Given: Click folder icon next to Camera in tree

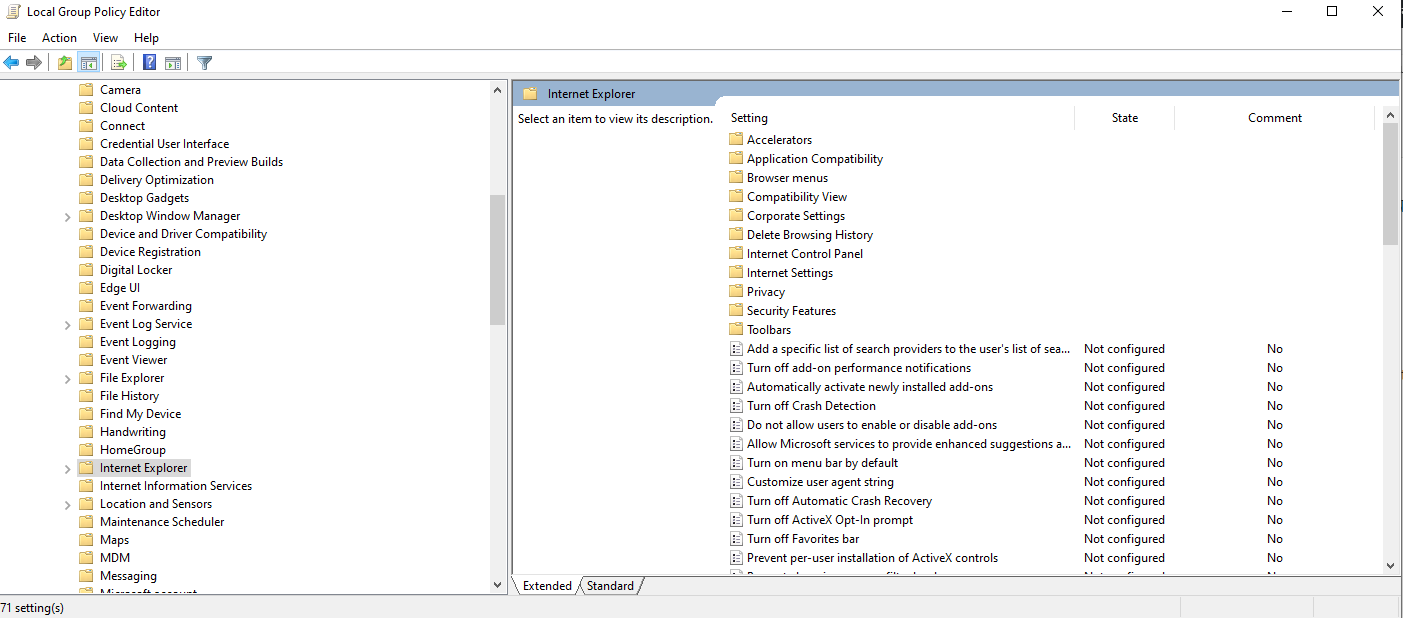Looking at the screenshot, I should pos(86,90).
